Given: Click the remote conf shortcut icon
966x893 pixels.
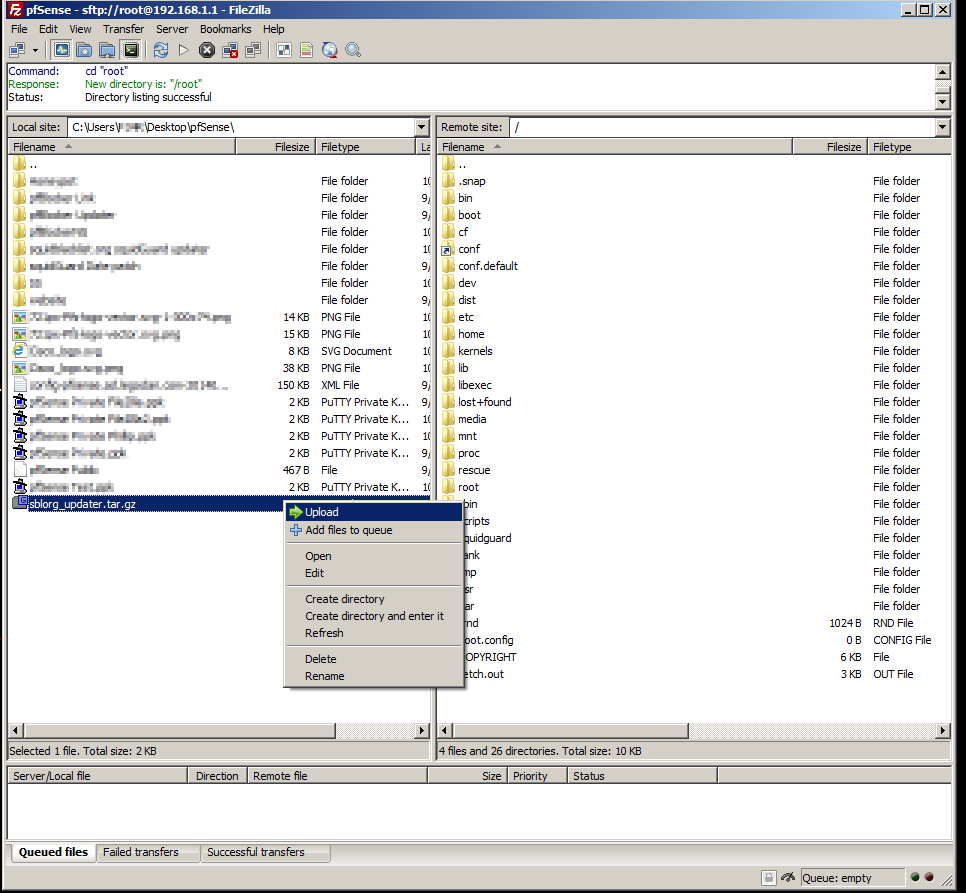Looking at the screenshot, I should tap(448, 249).
